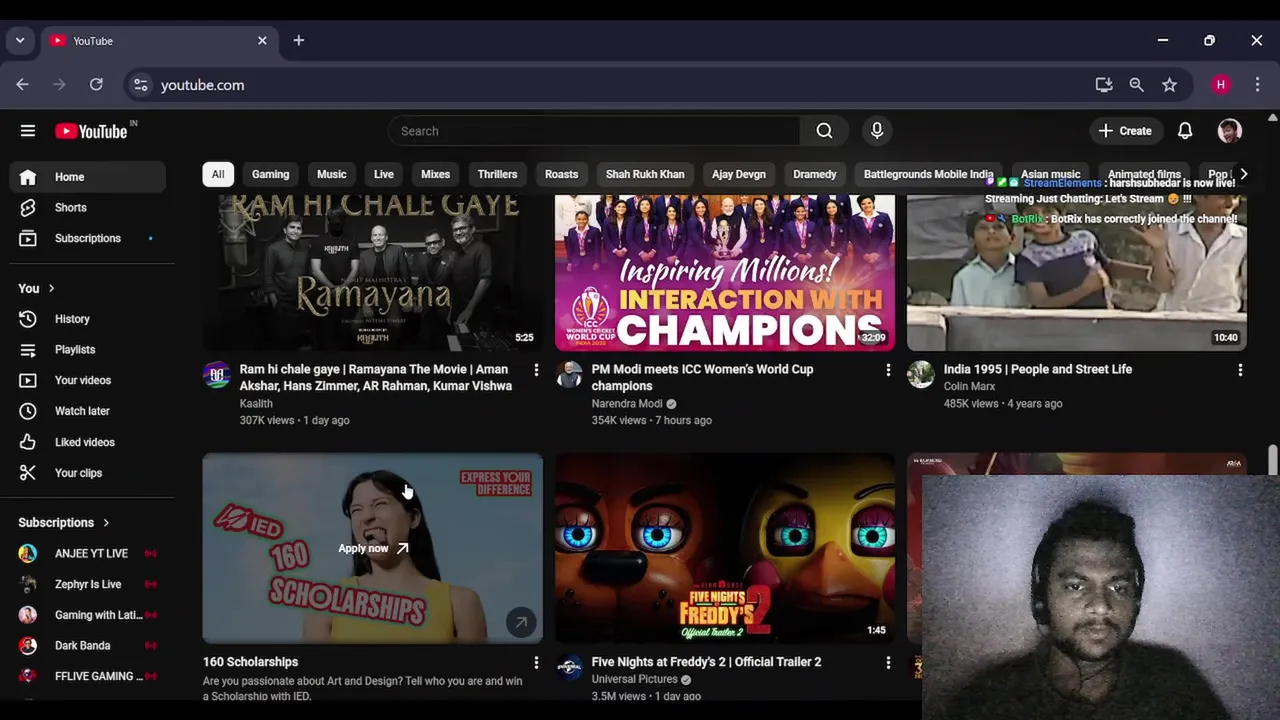Open Chrome three-dot menu
This screenshot has width=1280, height=720.
1257,85
